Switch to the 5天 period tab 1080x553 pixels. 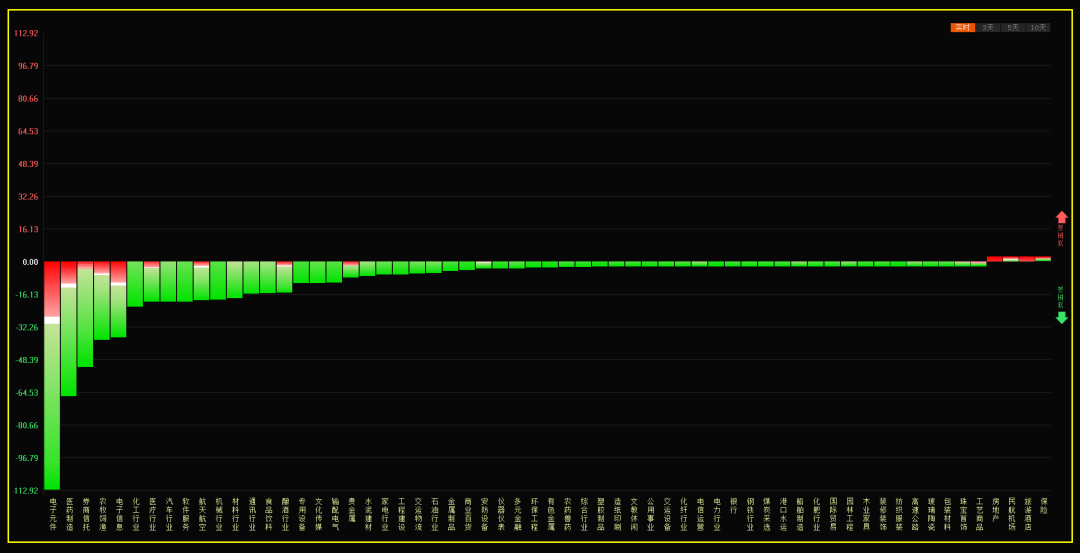(1012, 28)
